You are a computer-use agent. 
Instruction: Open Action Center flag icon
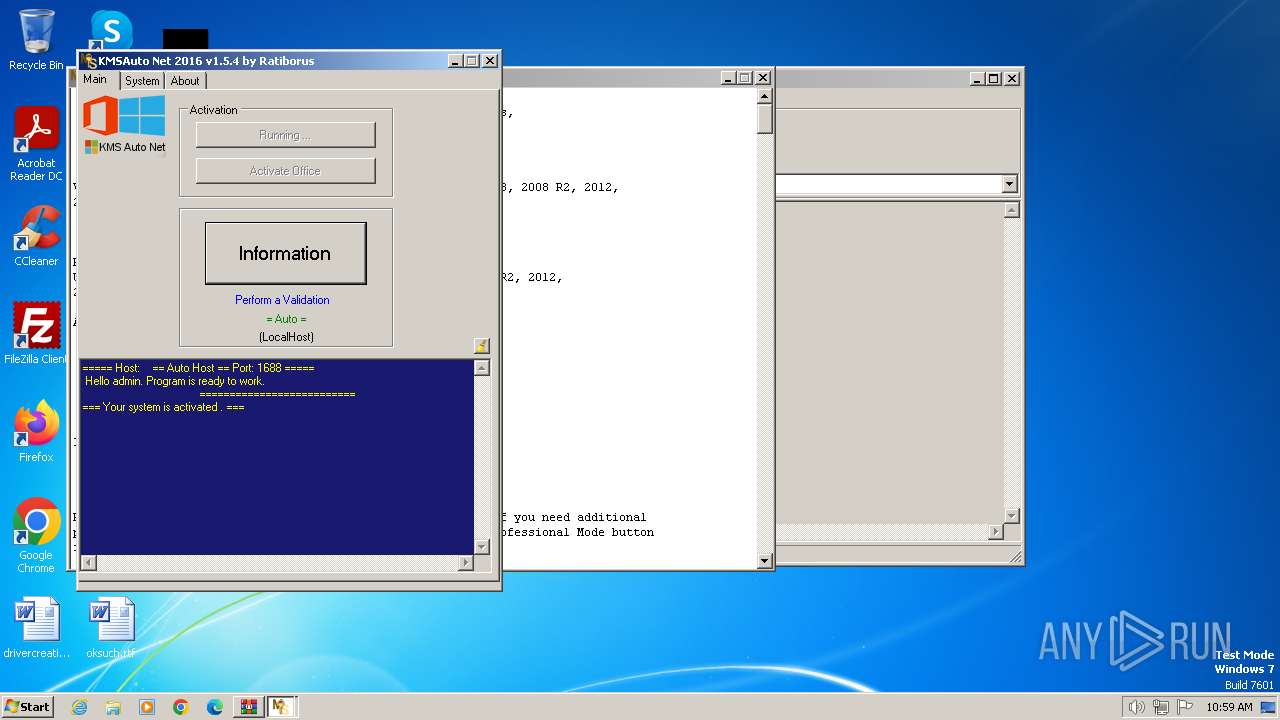1185,707
